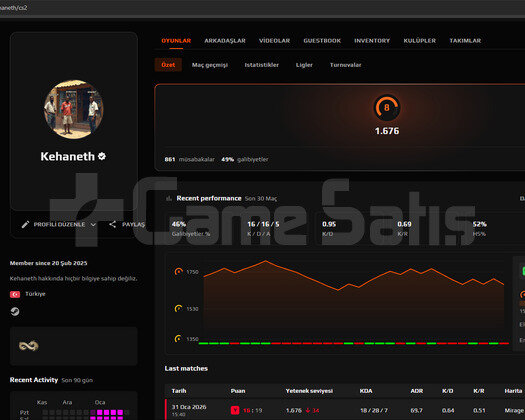Switch to Ligler sub-tab
Image resolution: width=525 pixels, height=420 pixels.
click(x=304, y=65)
